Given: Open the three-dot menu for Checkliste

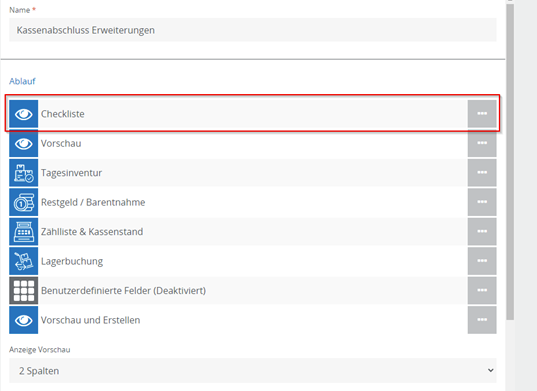Looking at the screenshot, I should [482, 114].
